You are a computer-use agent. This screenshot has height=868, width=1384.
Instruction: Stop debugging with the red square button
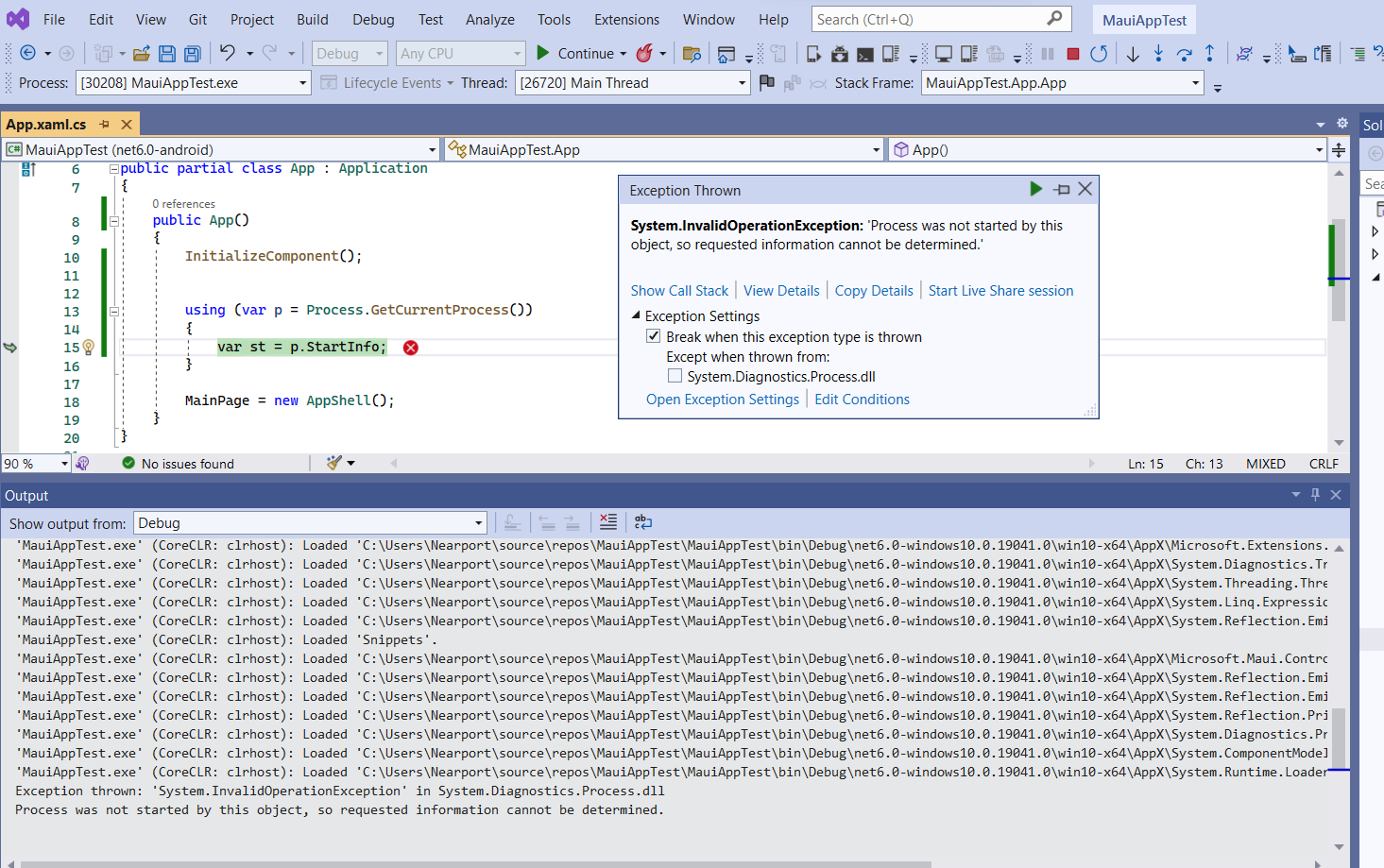coord(1073,54)
